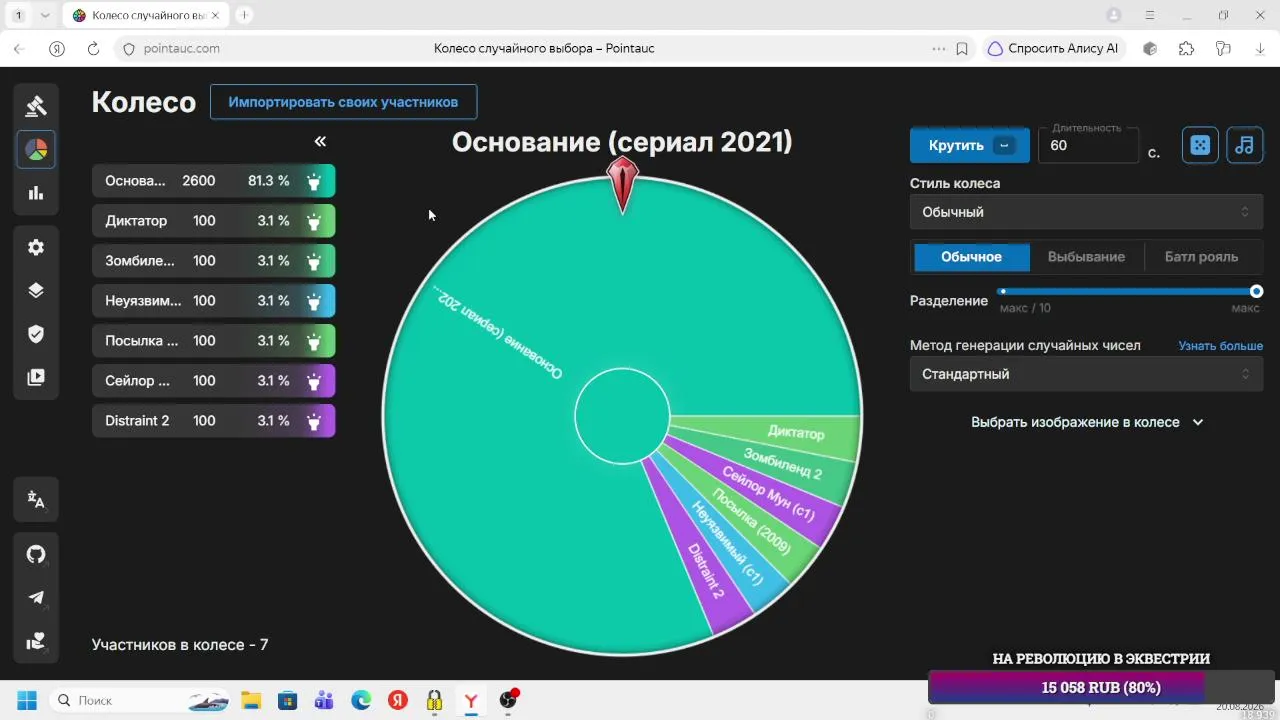
Task: Select the Диктатор participant row
Action: 213,221
